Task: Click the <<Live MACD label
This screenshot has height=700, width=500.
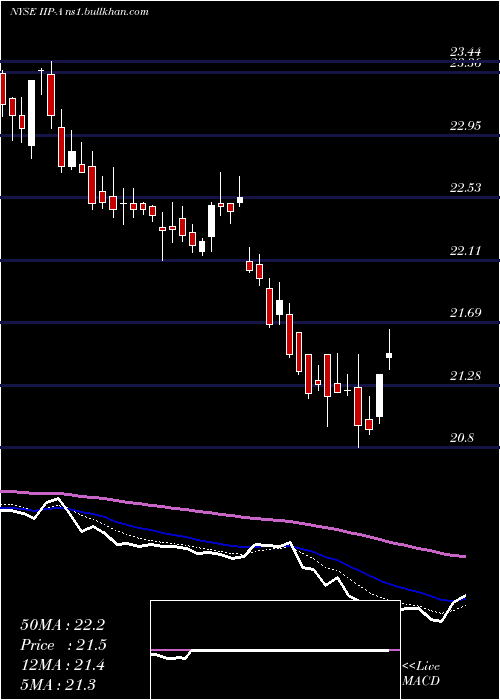Action: point(421,674)
